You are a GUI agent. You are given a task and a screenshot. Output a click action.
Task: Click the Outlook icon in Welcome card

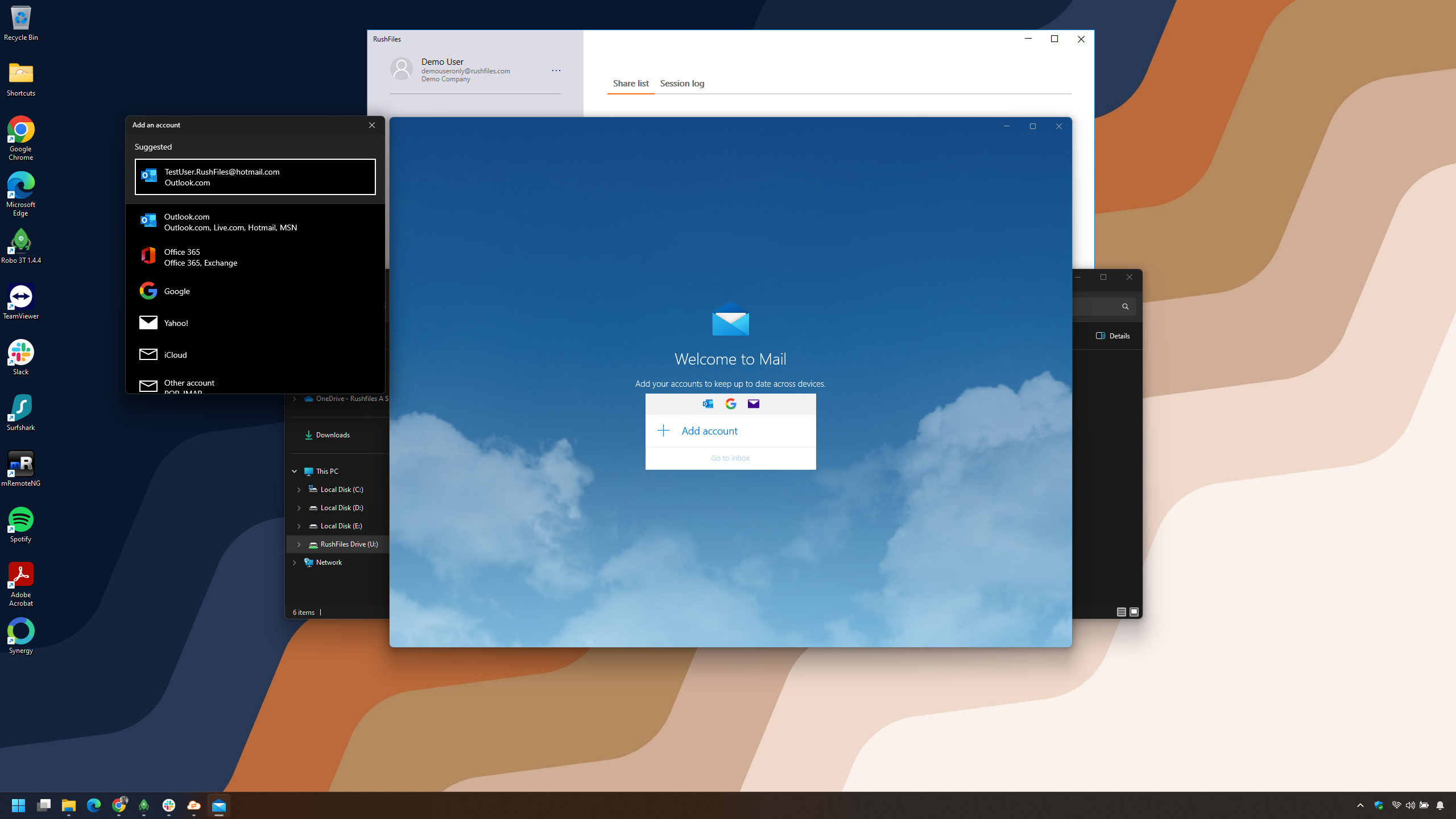click(708, 404)
